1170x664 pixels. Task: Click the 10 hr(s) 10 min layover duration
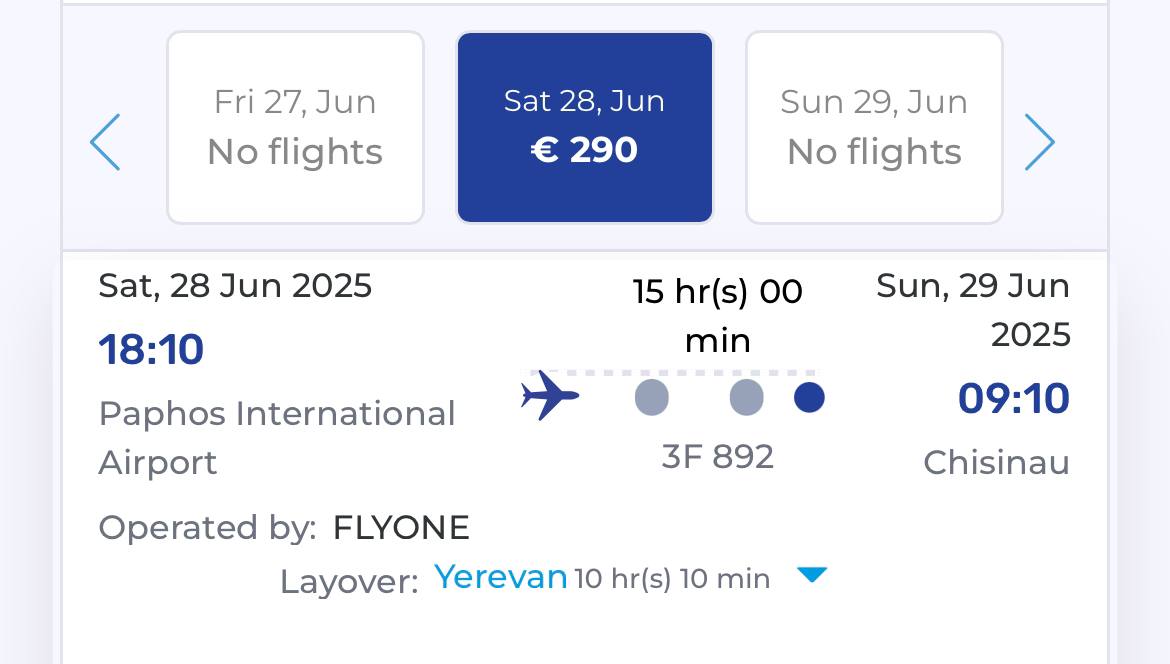click(x=672, y=579)
